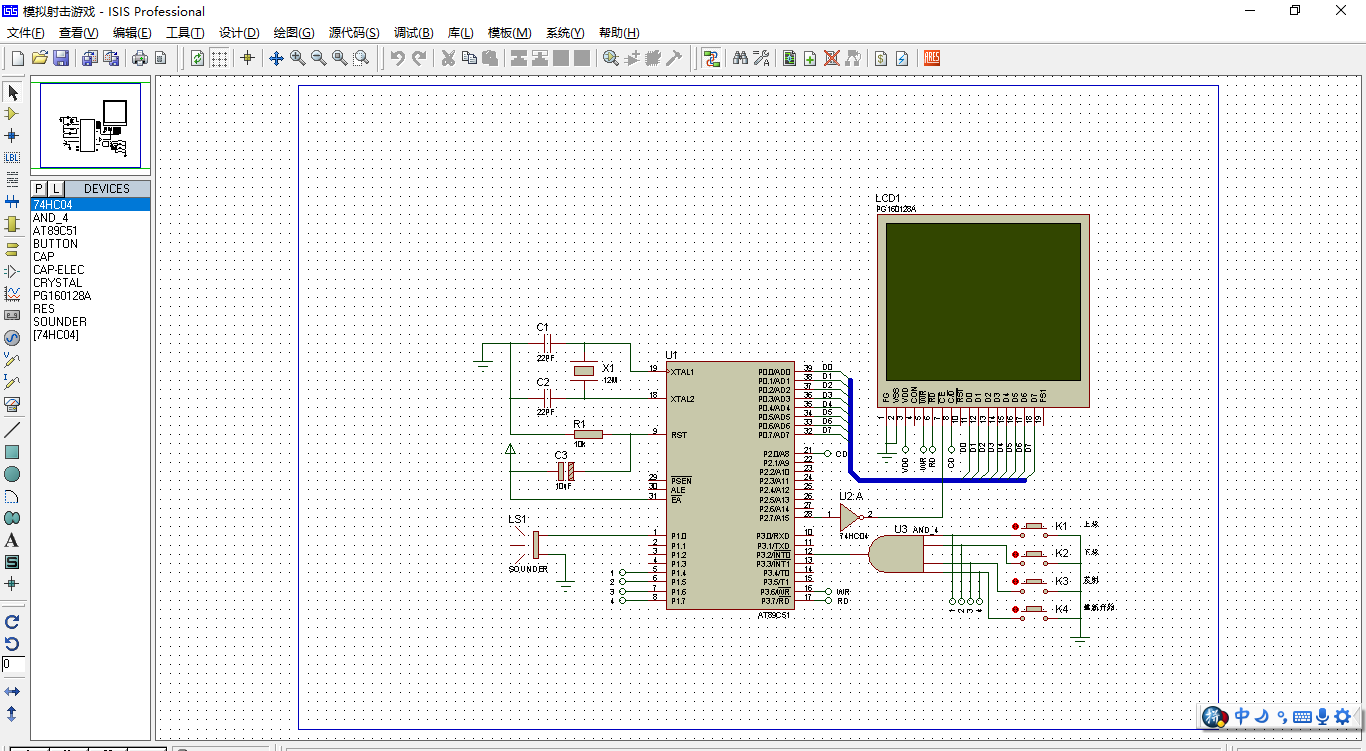This screenshot has width=1366, height=751.
Task: Click the Design explorer icon
Action: click(x=790, y=59)
